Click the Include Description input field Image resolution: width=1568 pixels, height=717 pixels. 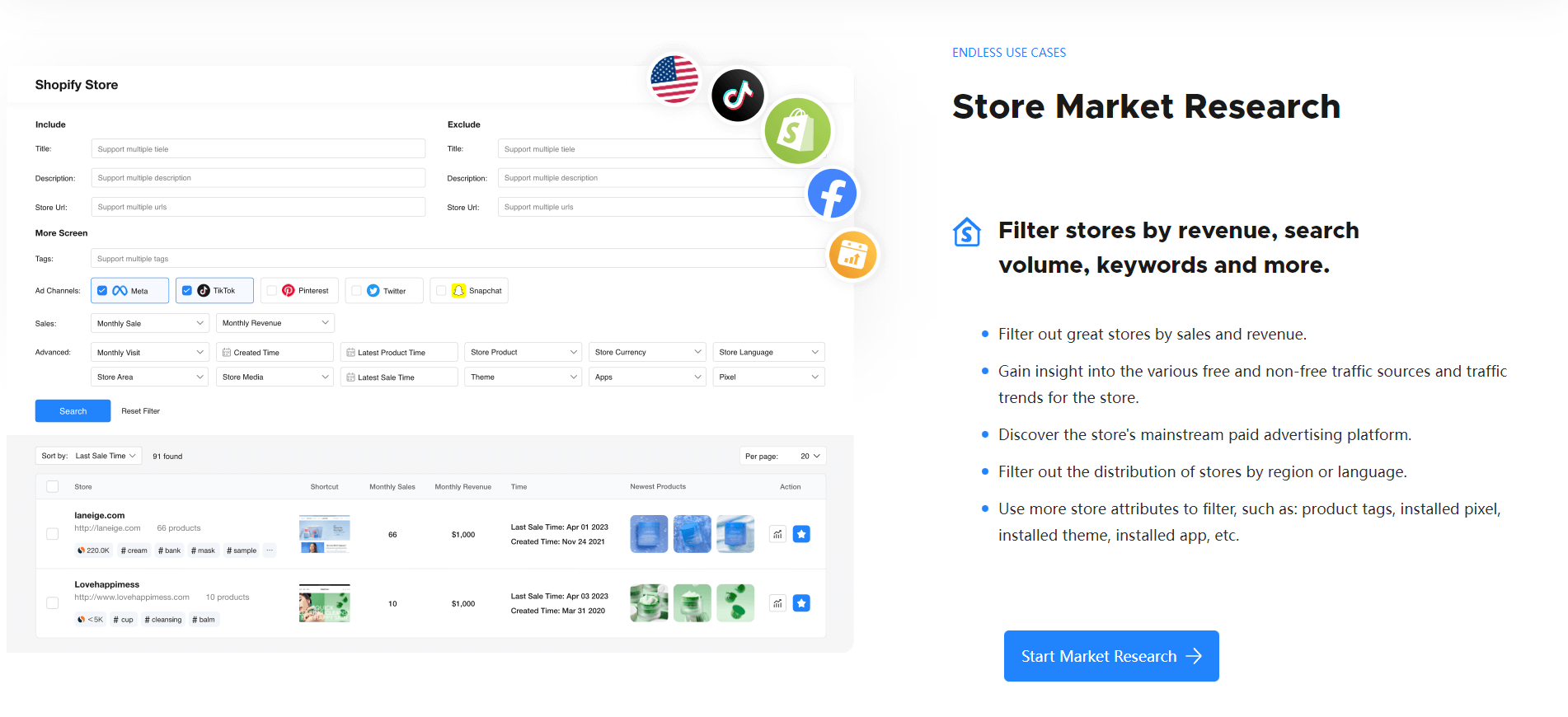click(x=258, y=178)
